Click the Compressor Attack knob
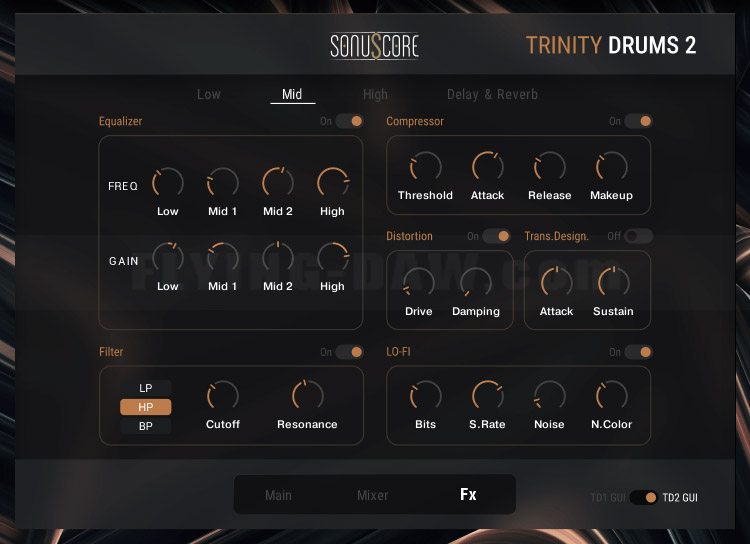This screenshot has height=544, width=750. 487,167
